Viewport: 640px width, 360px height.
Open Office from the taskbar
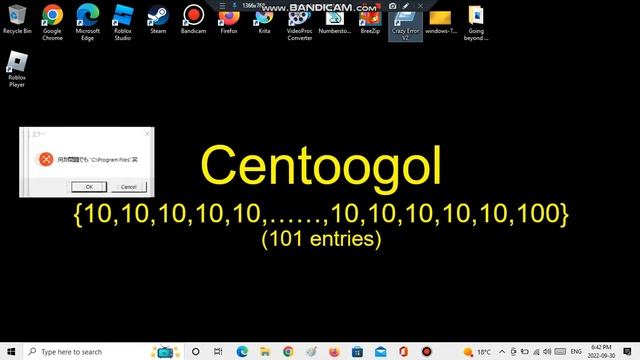click(x=403, y=351)
